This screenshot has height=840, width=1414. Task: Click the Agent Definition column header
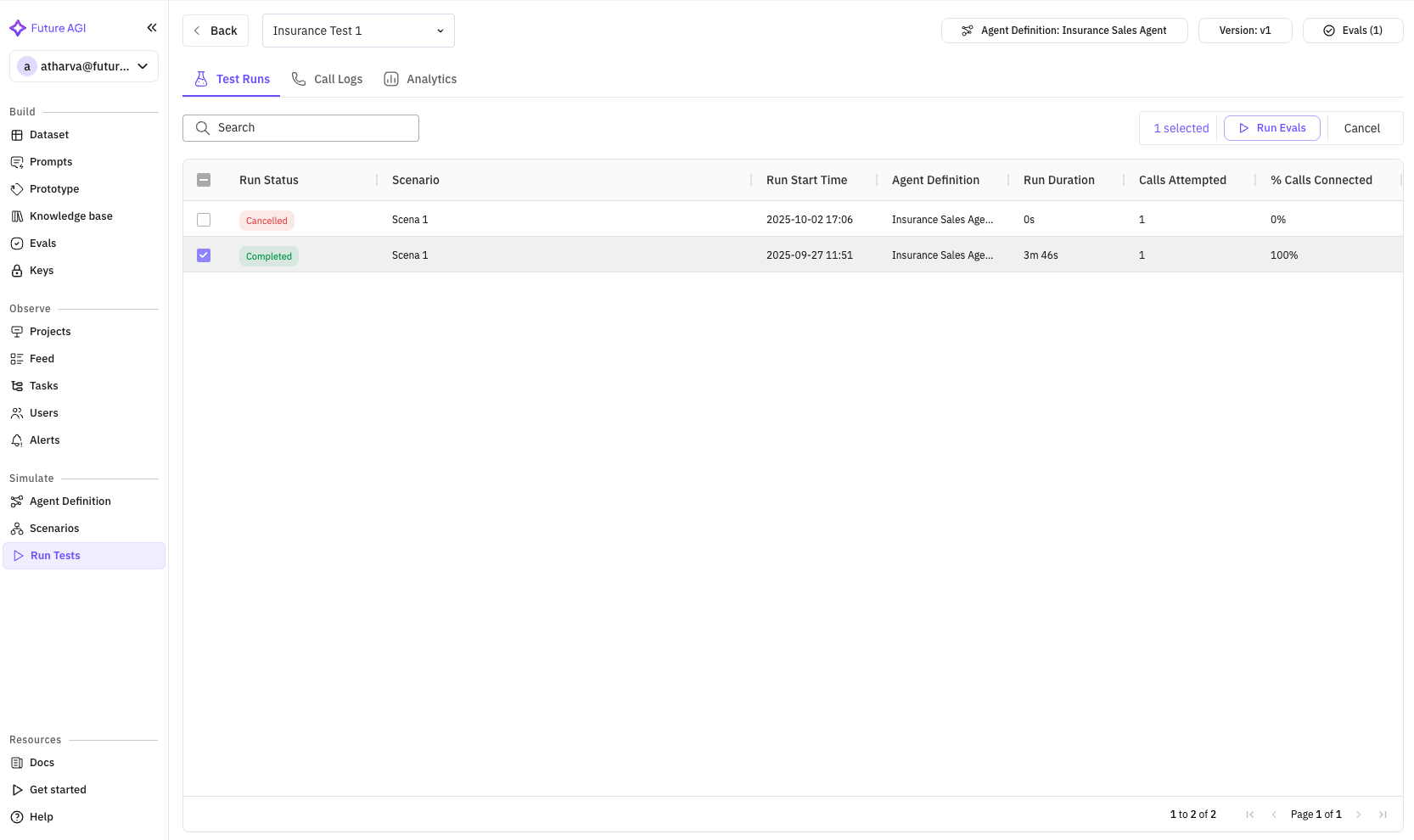(x=935, y=180)
